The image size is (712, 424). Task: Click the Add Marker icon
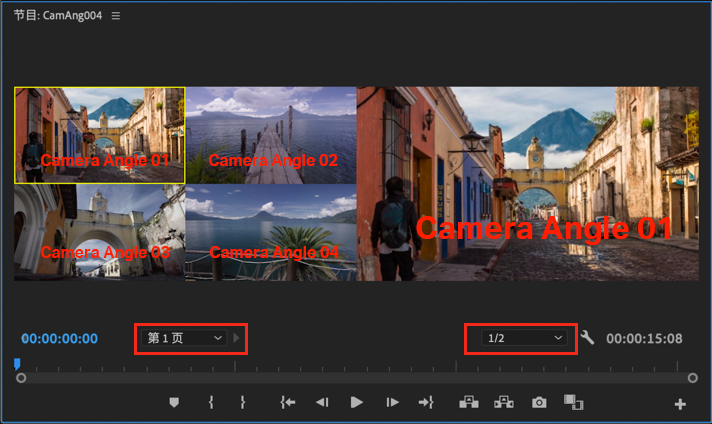point(174,402)
